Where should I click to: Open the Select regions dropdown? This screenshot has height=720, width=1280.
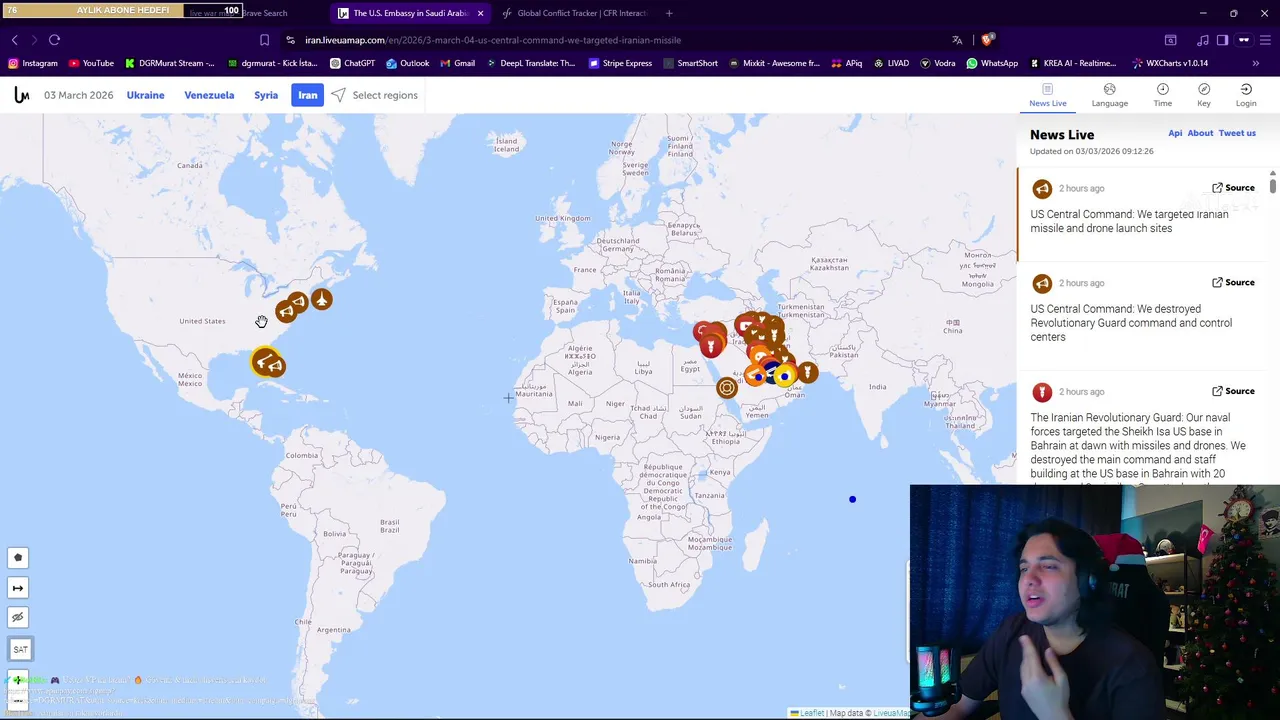pyautogui.click(x=375, y=95)
